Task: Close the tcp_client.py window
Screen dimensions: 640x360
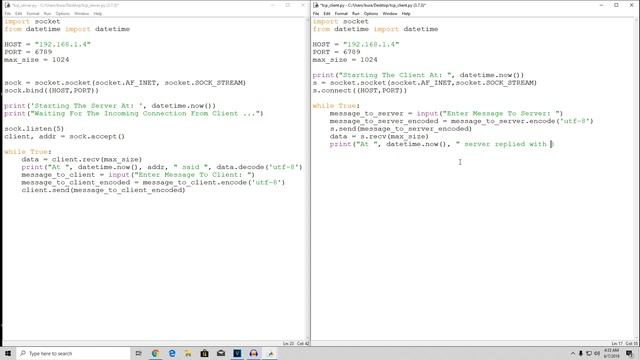Action: click(631, 5)
